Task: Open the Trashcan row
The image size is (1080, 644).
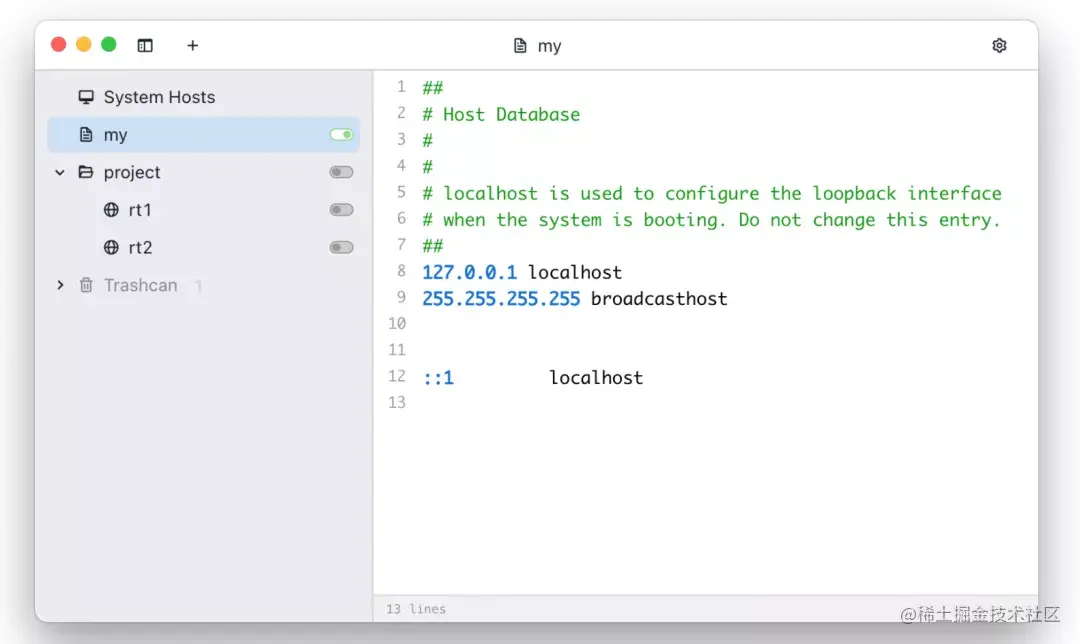Action: click(x=204, y=284)
